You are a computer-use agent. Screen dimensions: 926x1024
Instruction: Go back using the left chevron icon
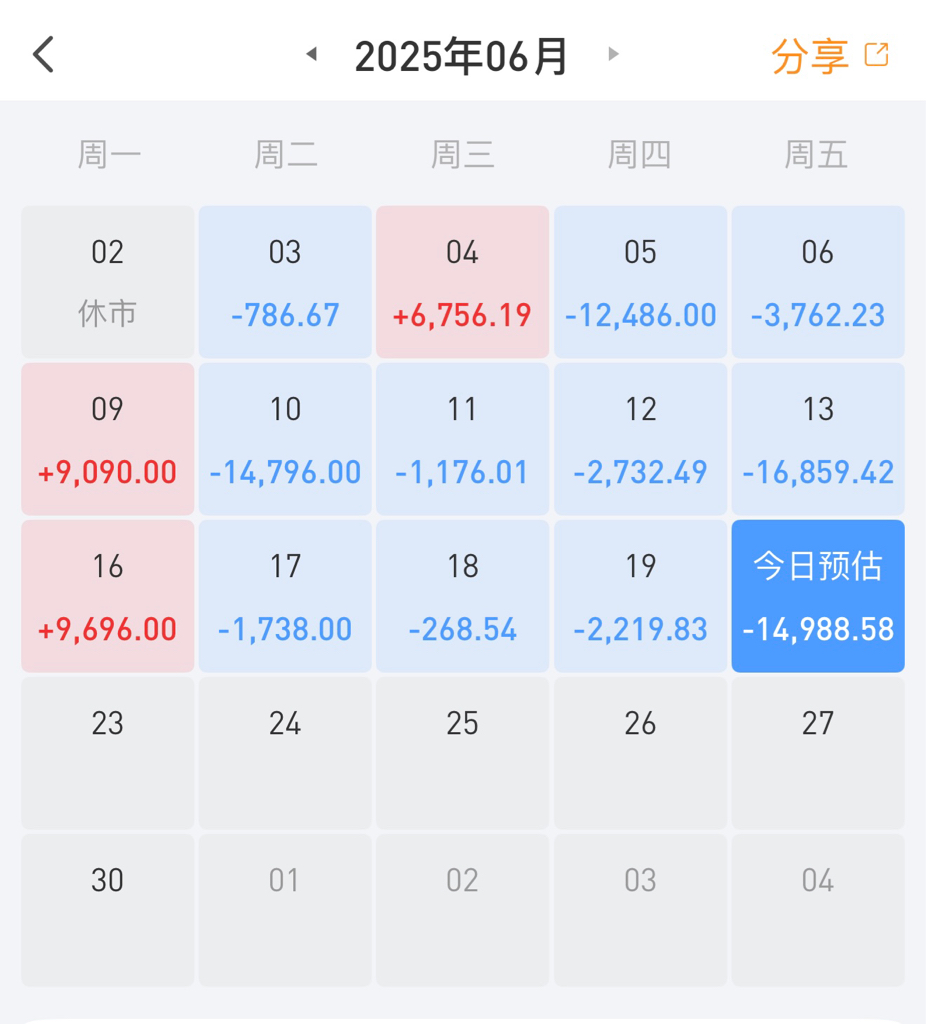(x=44, y=54)
